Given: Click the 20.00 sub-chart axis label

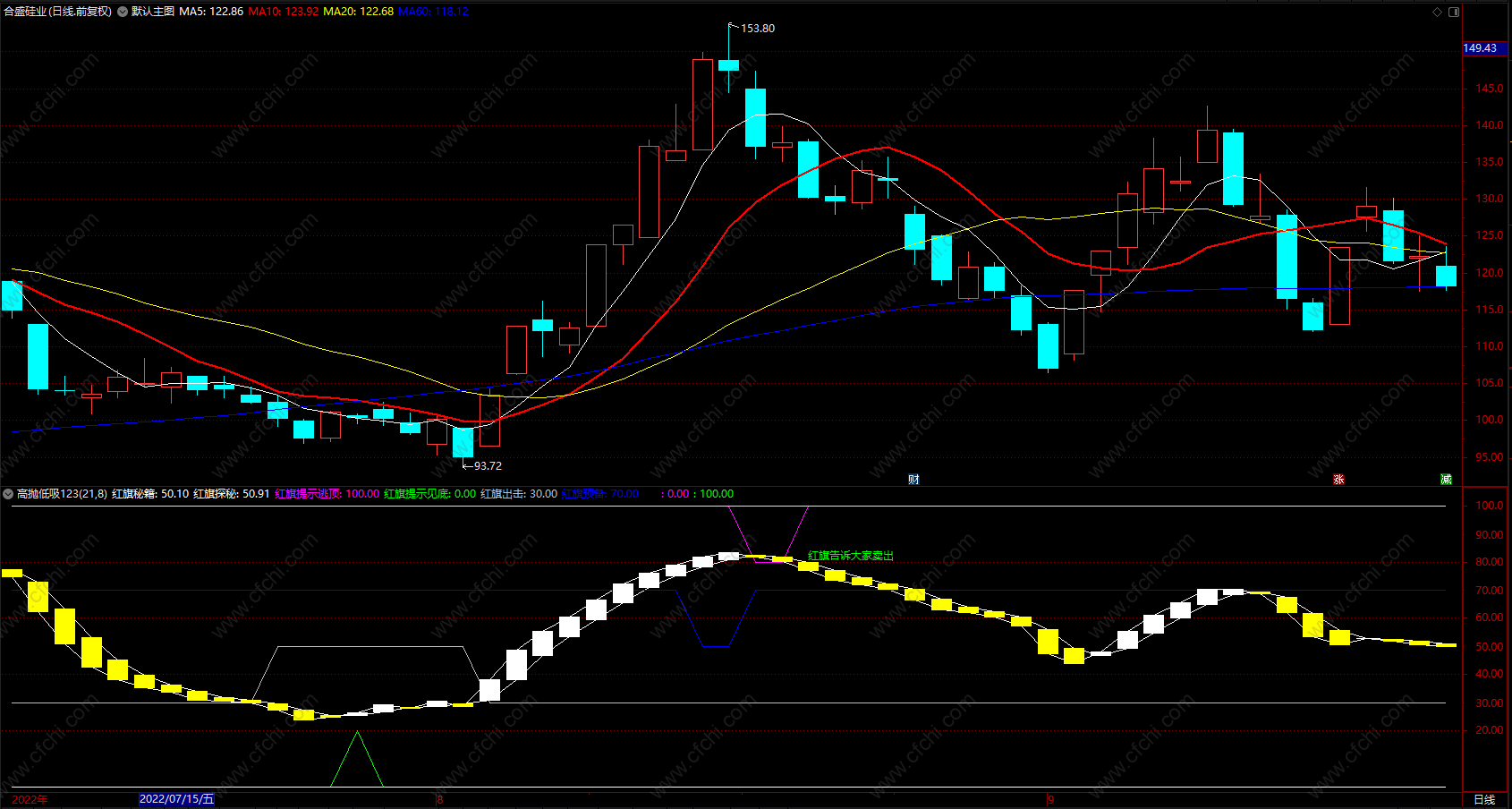Looking at the screenshot, I should pos(1490,730).
